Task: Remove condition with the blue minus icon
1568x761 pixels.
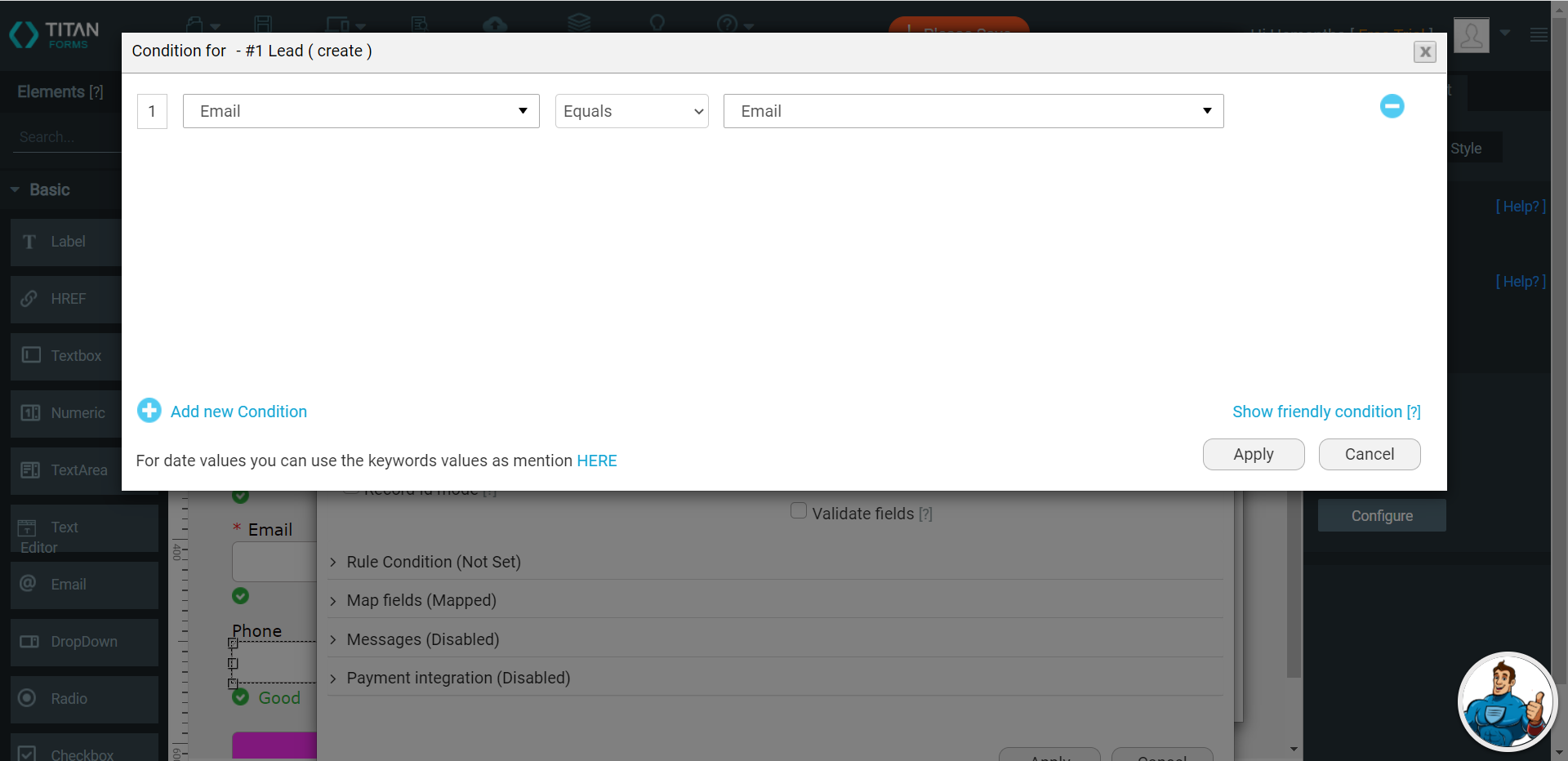Action: click(1392, 106)
